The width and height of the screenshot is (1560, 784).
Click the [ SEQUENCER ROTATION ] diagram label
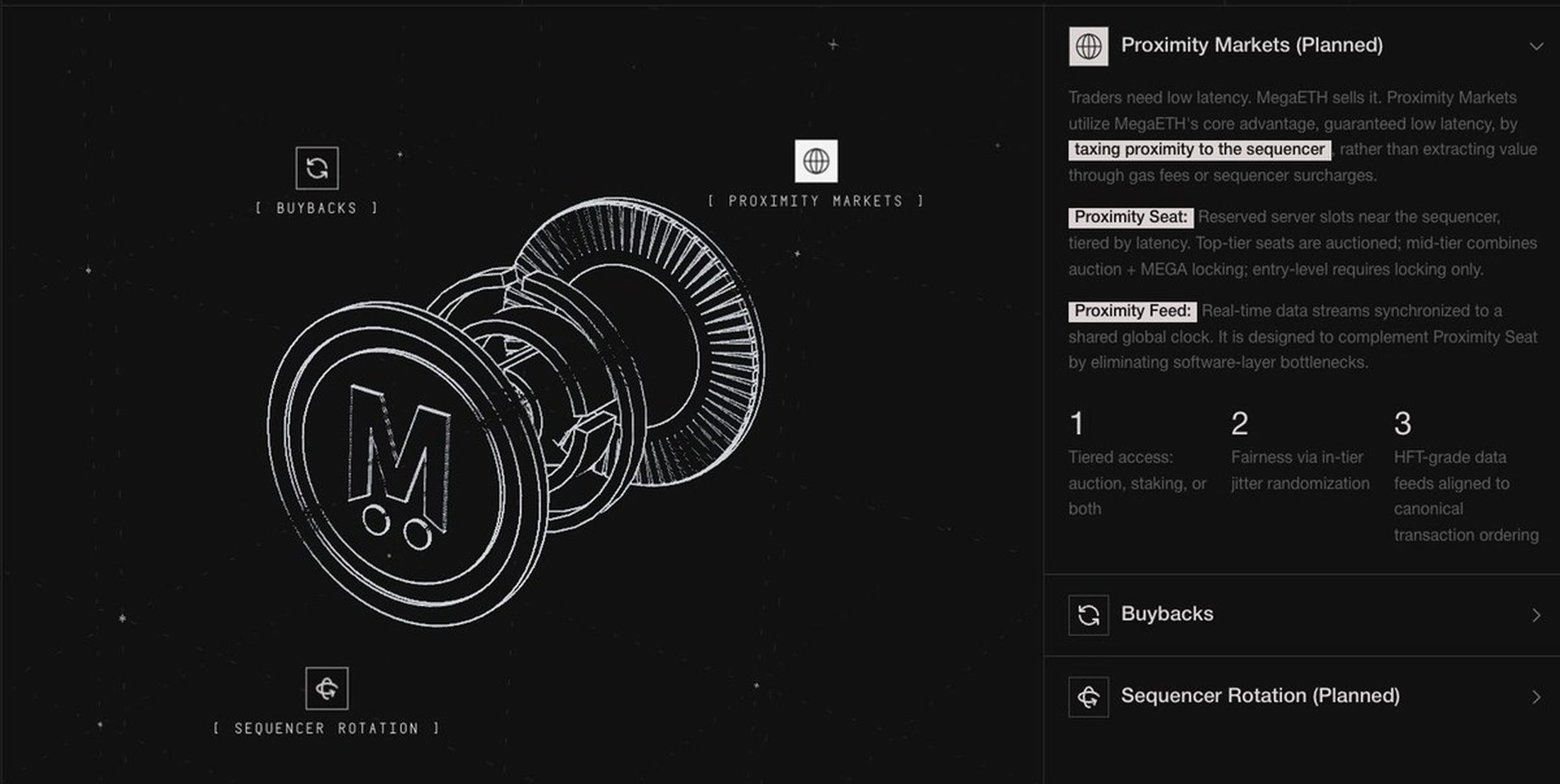(327, 729)
